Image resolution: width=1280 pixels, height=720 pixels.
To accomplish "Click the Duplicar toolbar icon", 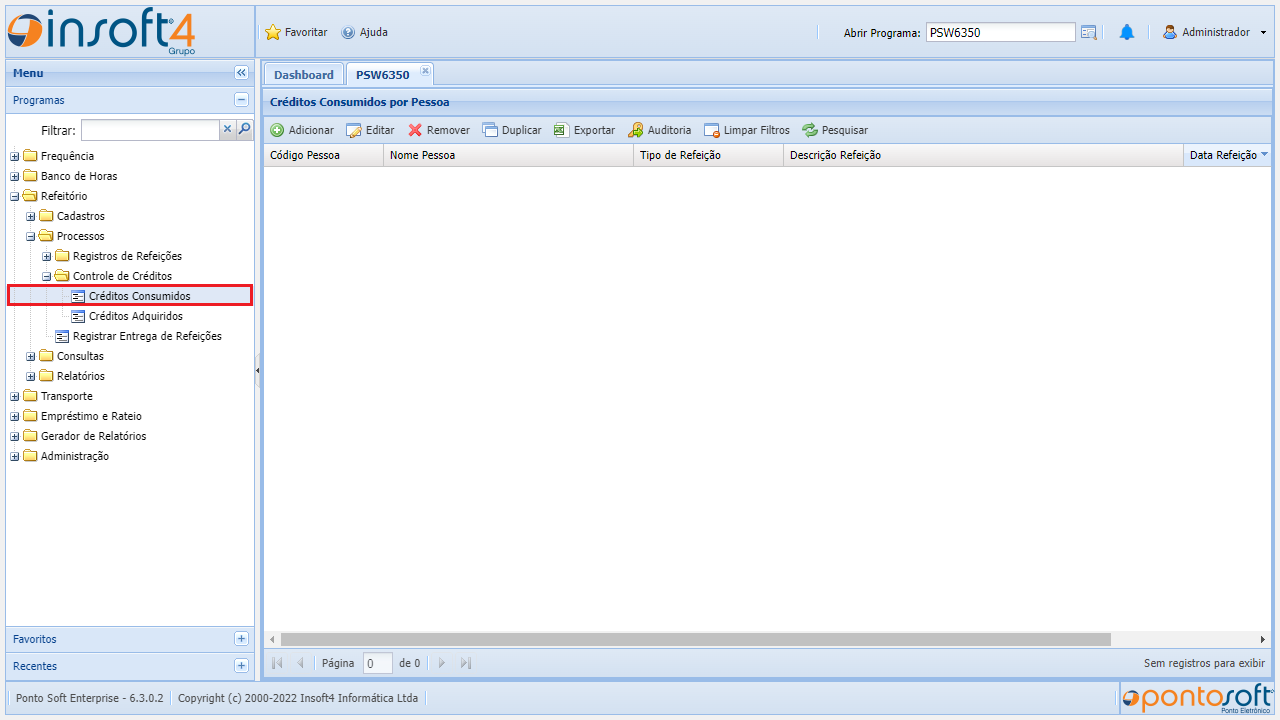I will tap(490, 130).
